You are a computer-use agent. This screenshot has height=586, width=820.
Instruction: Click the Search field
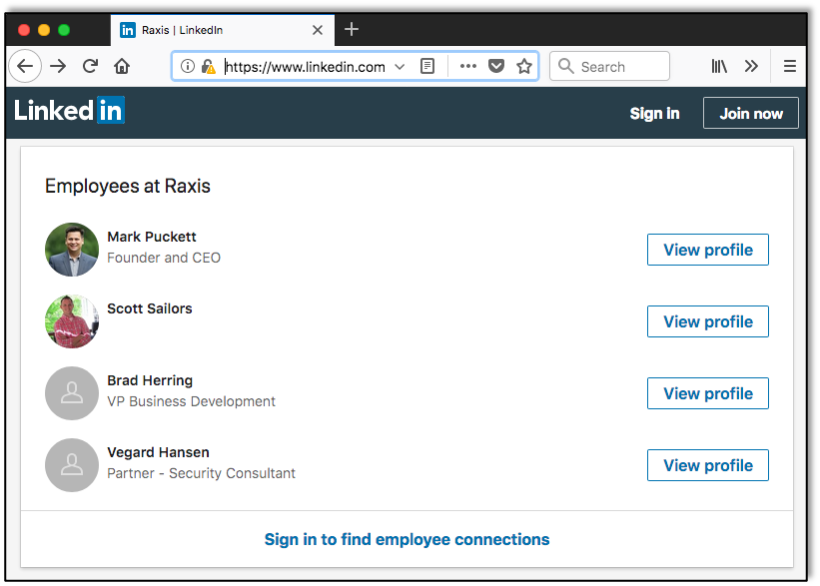coord(609,66)
